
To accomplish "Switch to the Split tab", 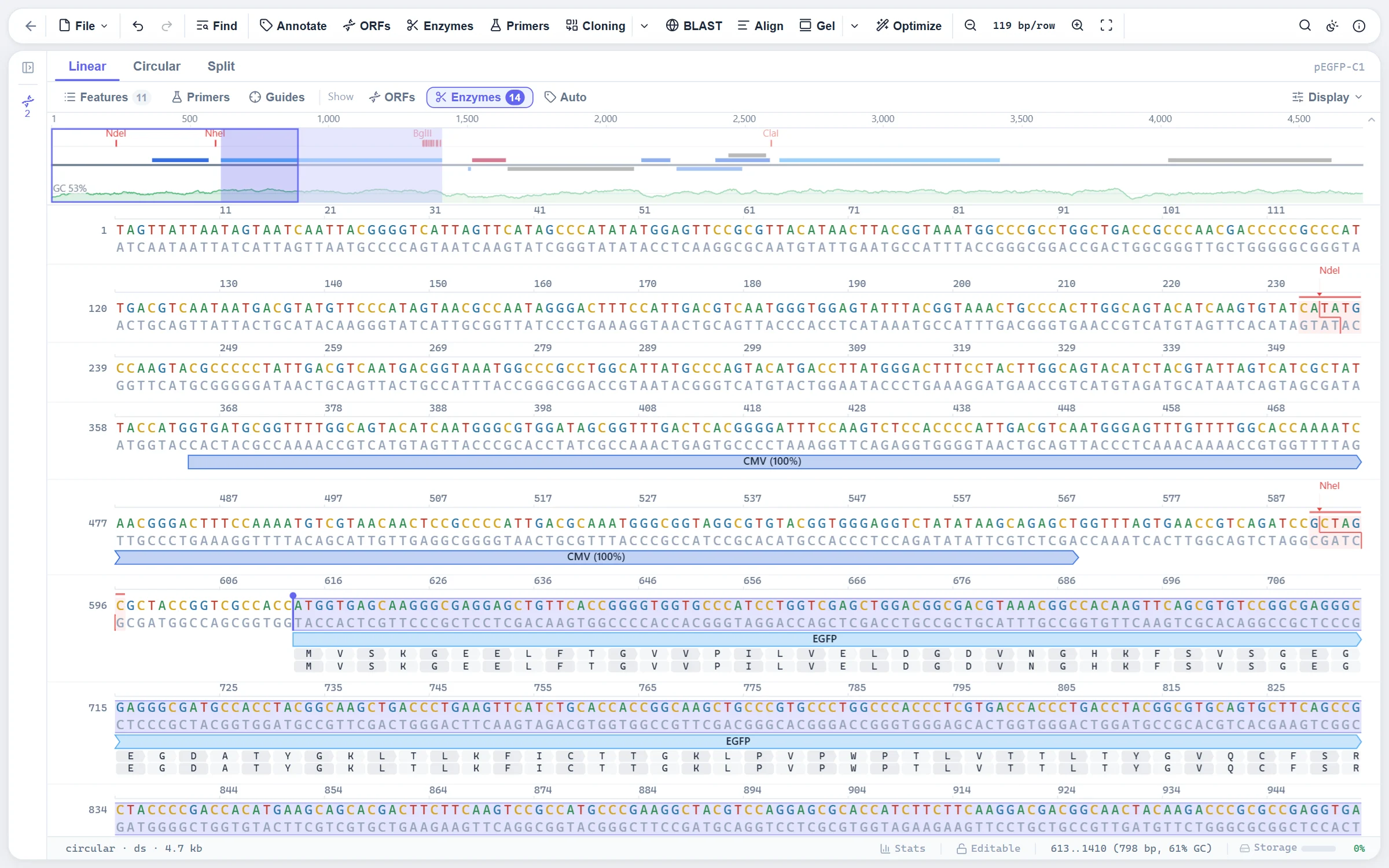I will pyautogui.click(x=221, y=67).
